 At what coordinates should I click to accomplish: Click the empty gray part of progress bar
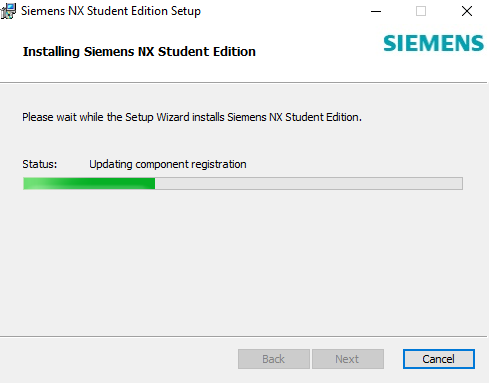coord(309,183)
